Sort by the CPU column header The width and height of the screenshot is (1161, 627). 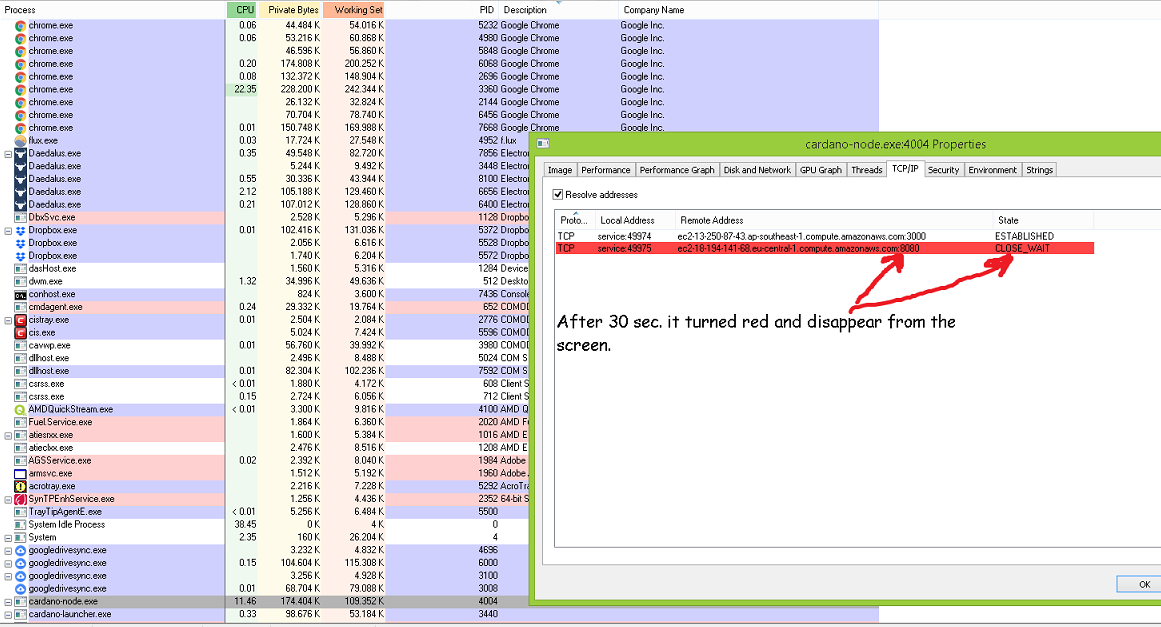pyautogui.click(x=241, y=10)
